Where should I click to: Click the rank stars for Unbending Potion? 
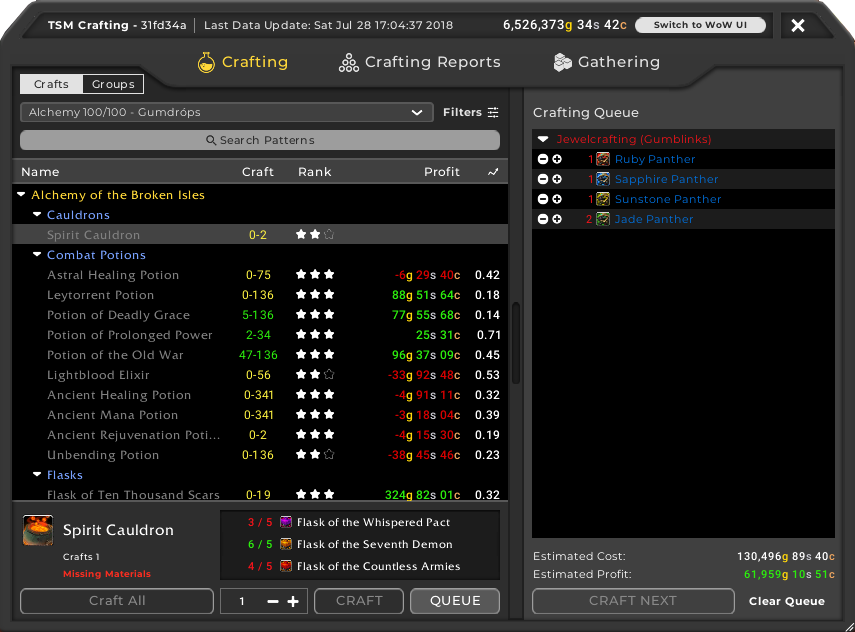pos(315,455)
